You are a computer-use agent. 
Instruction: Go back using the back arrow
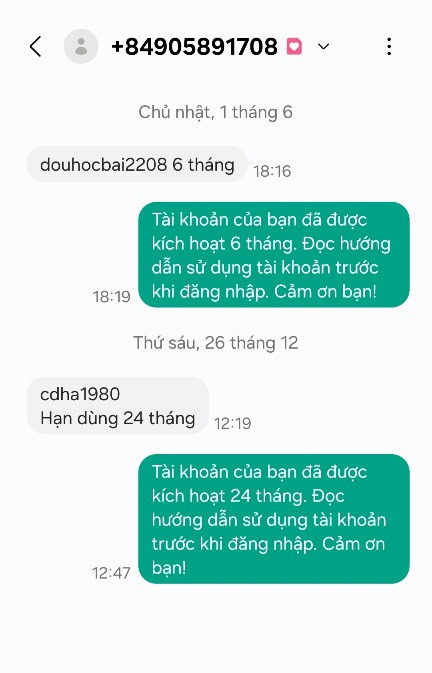(36, 46)
